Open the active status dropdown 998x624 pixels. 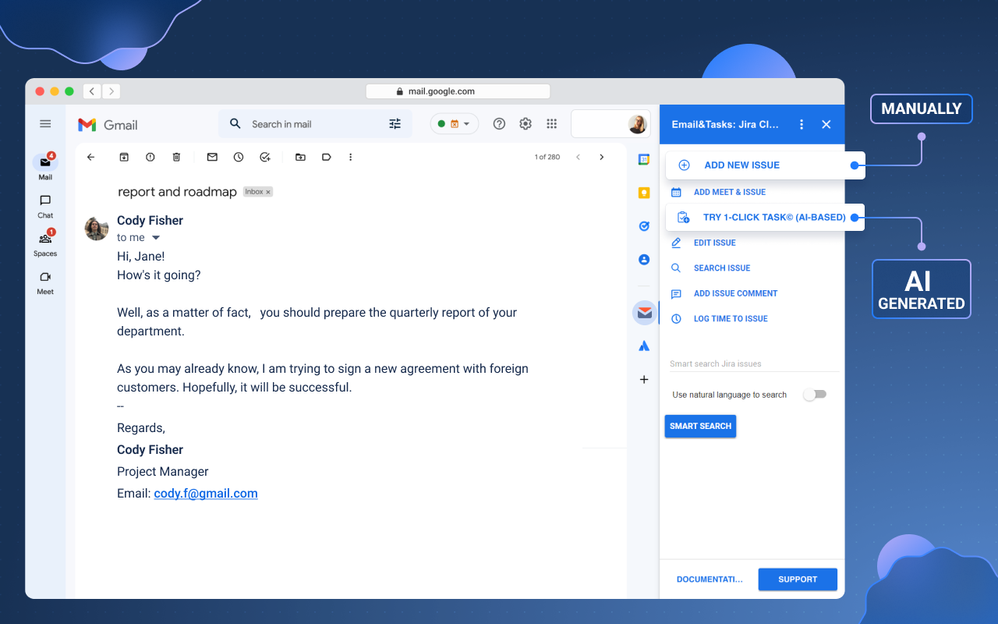pos(454,124)
